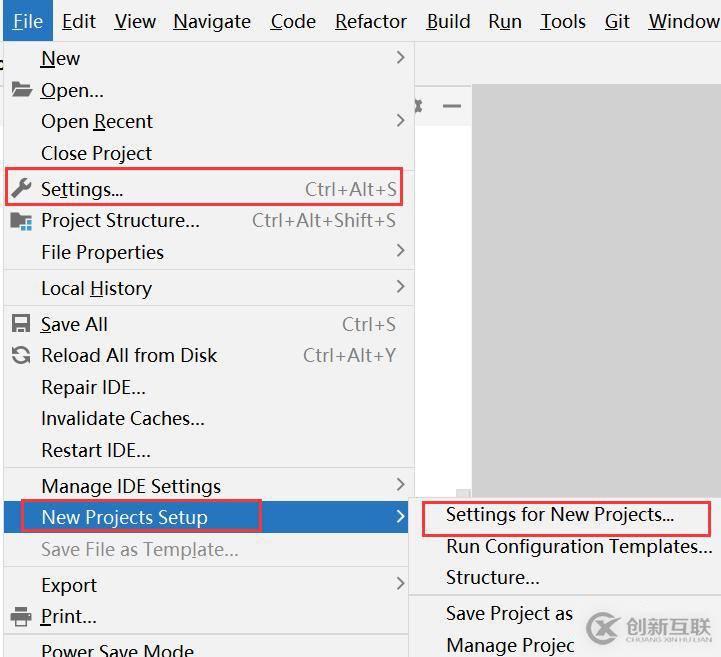Click Close Project in File menu
The height and width of the screenshot is (657, 721).
coord(97,153)
